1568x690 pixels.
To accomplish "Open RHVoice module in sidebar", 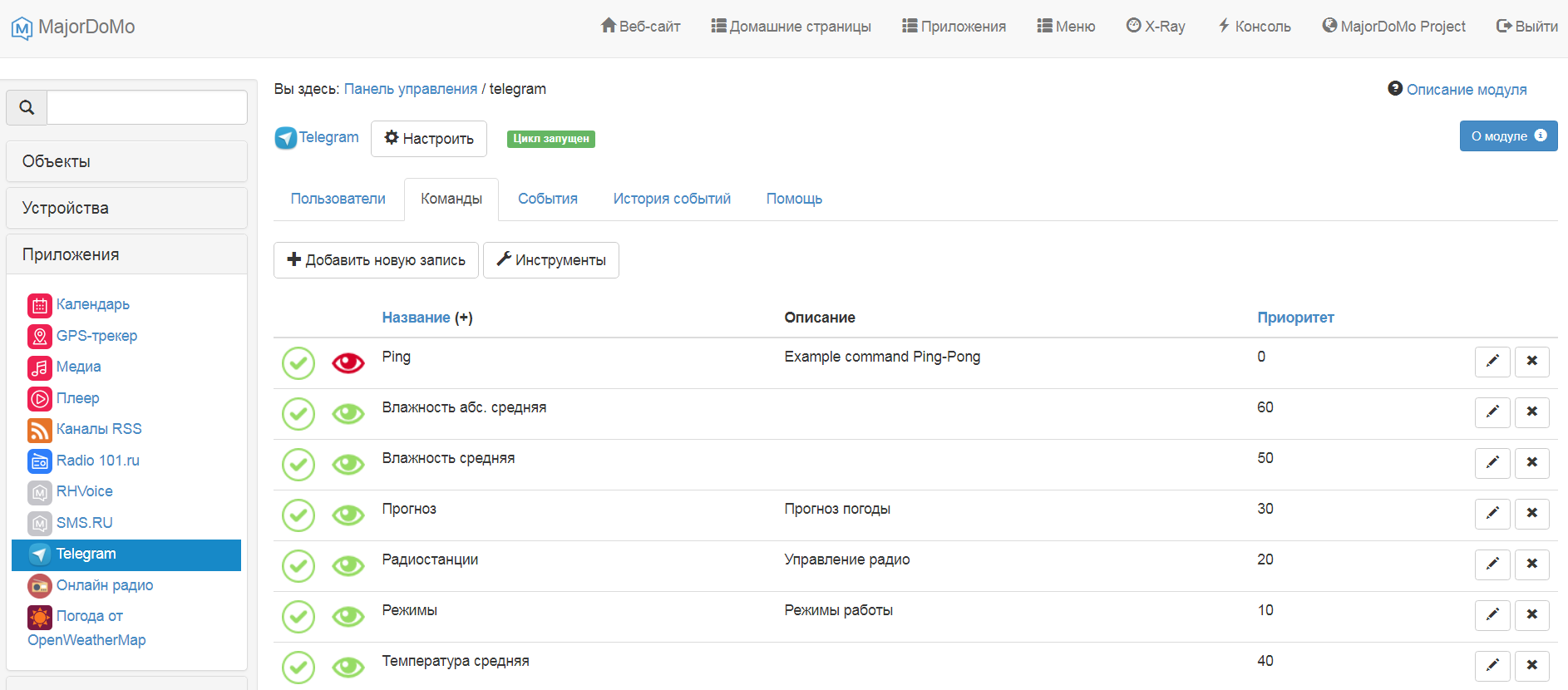I will 70,491.
